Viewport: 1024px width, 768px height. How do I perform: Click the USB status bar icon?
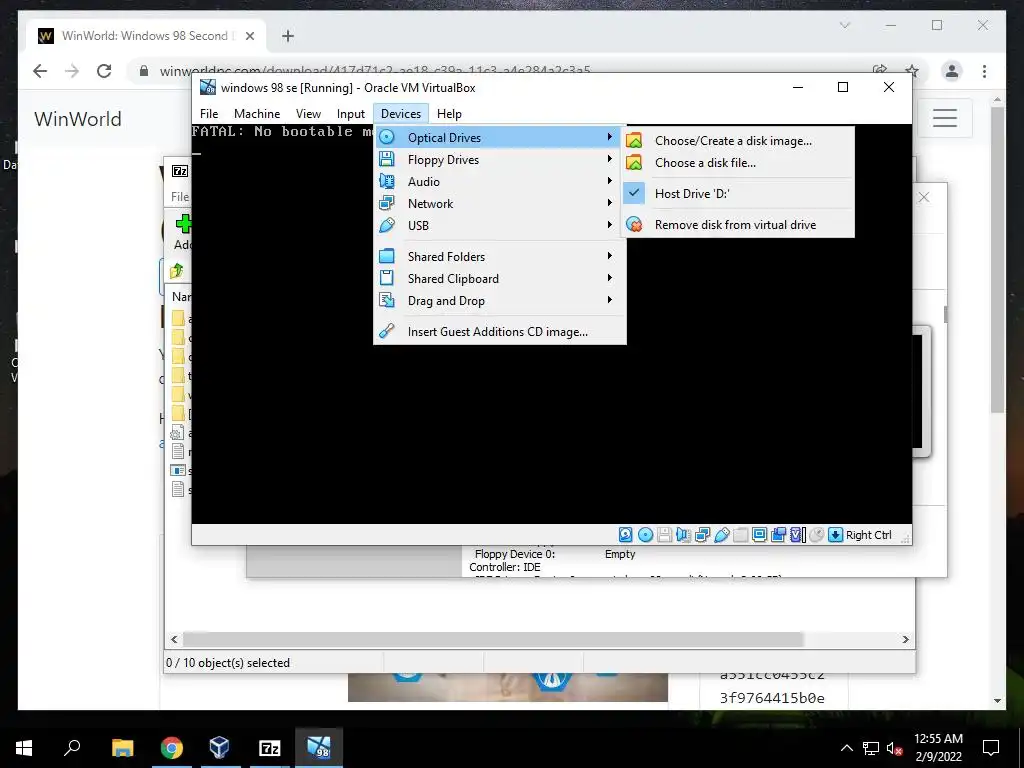click(722, 535)
